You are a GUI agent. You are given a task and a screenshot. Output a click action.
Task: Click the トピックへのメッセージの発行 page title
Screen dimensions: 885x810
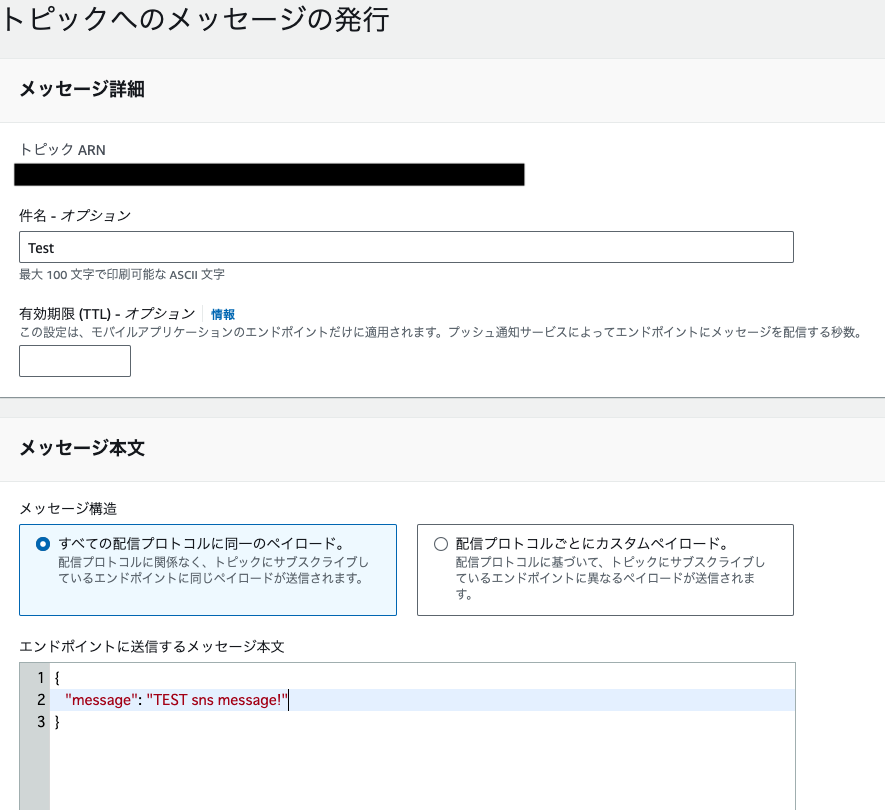tap(195, 20)
